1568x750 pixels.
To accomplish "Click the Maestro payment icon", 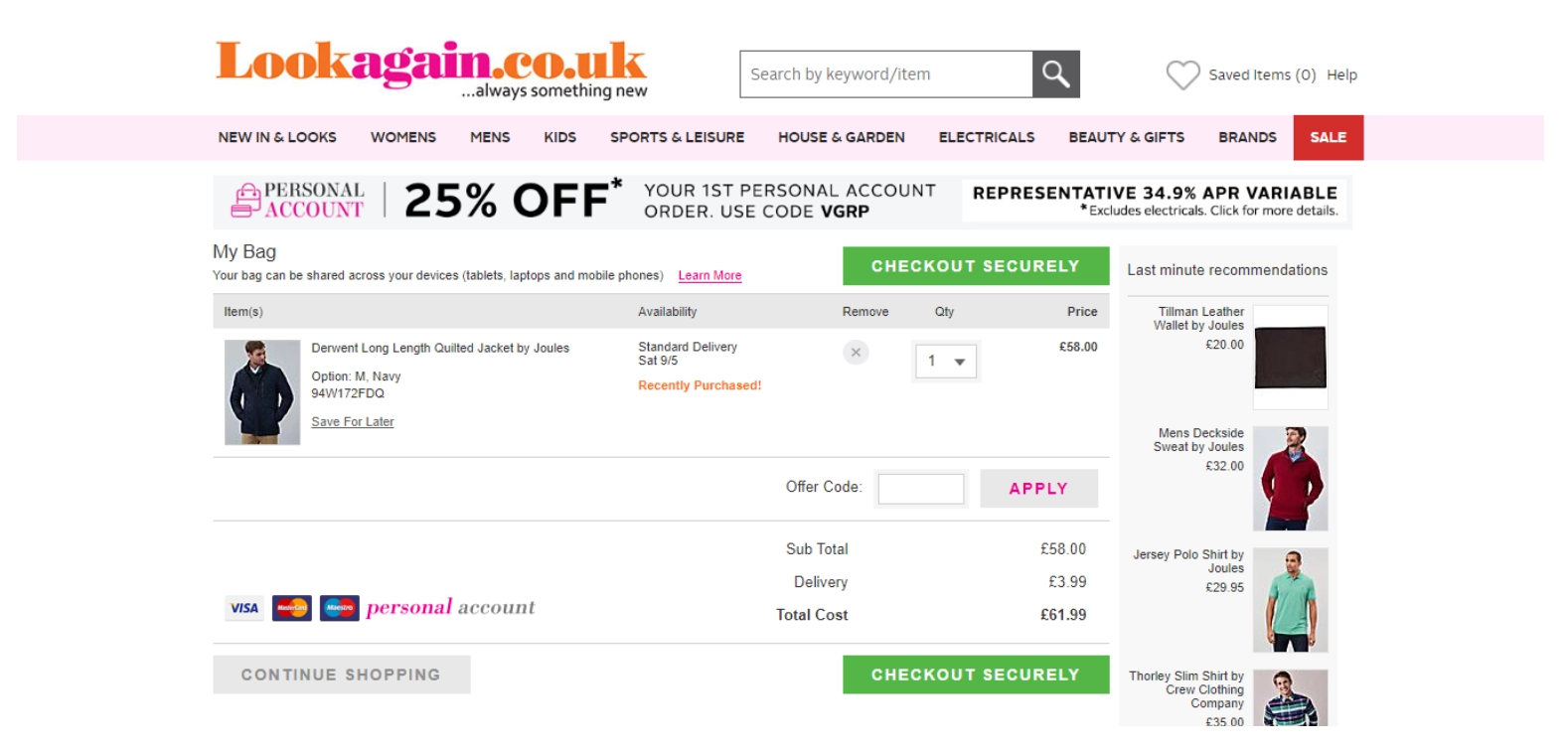I will [340, 608].
